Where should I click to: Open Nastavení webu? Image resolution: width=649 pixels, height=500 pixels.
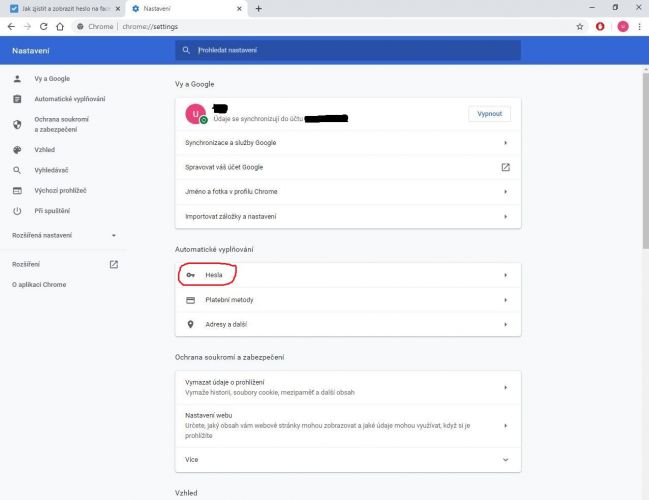348,425
